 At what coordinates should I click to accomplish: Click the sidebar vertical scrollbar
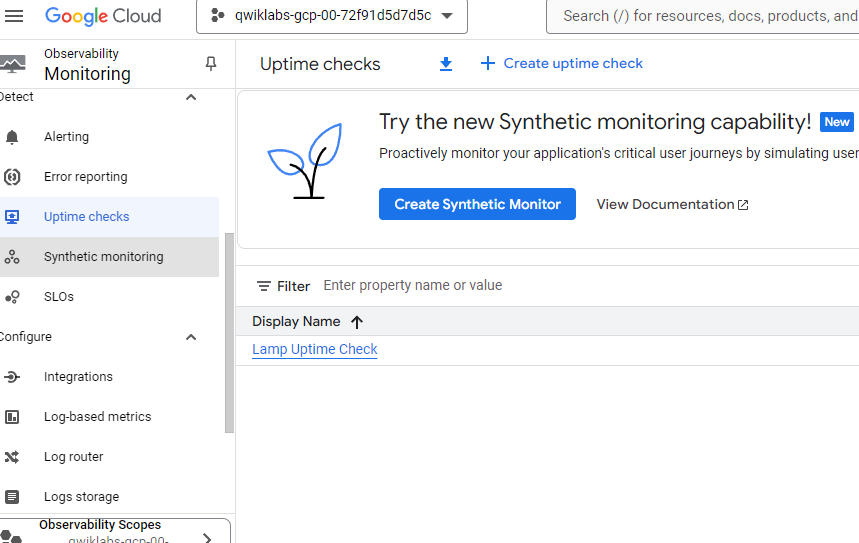point(229,333)
